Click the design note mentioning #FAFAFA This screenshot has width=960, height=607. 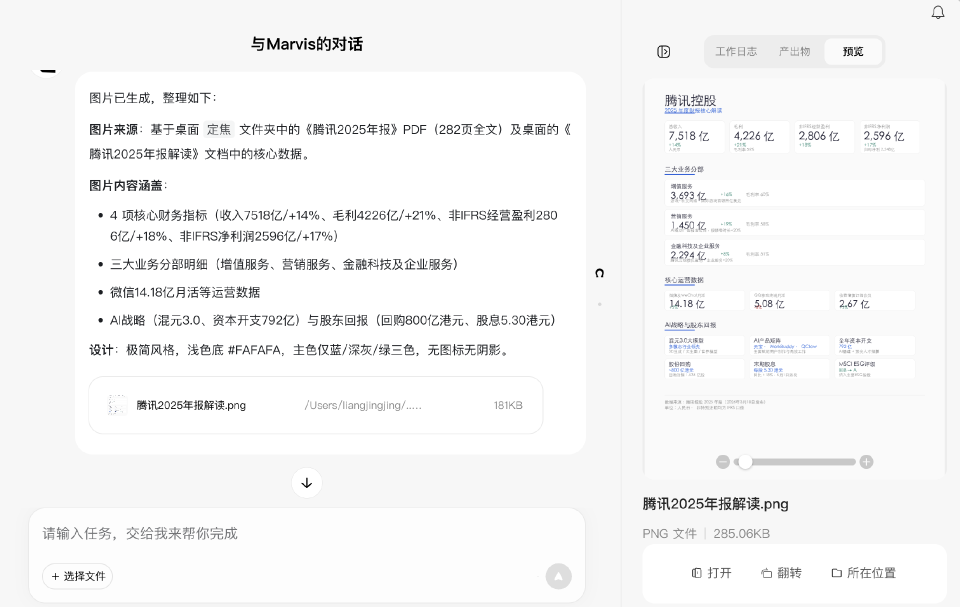point(301,350)
